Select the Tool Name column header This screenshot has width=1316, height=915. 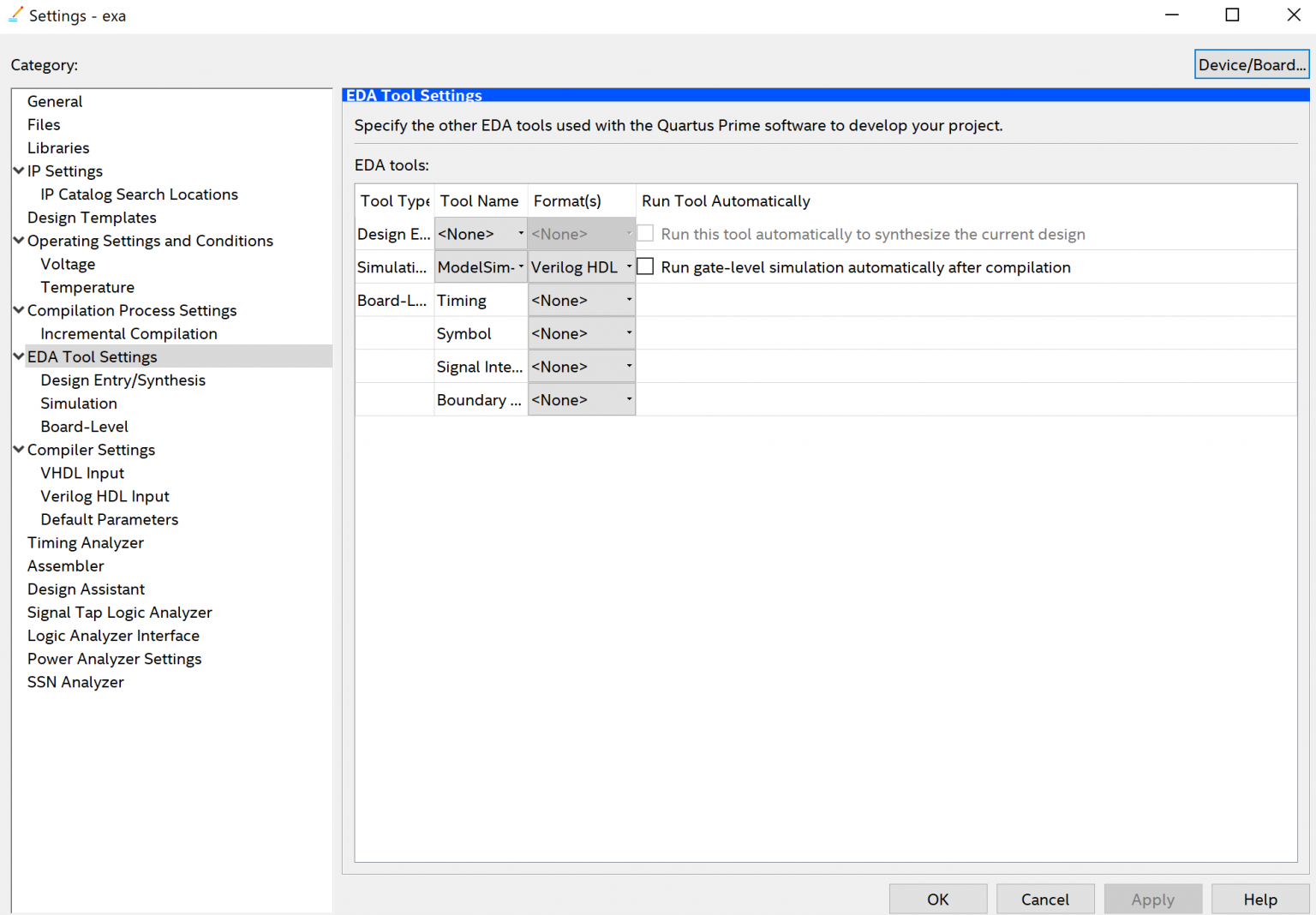480,201
